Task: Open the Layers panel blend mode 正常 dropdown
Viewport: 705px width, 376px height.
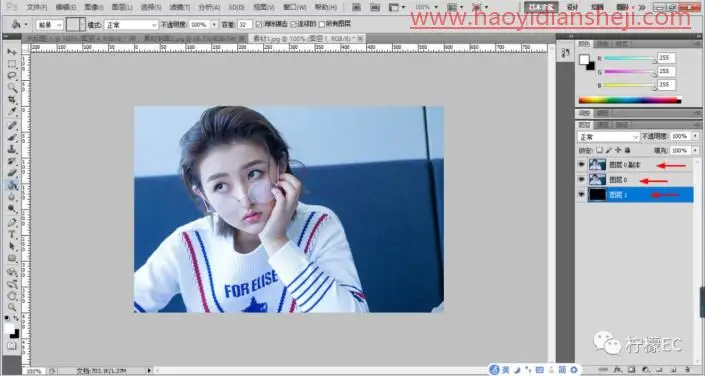Action: click(x=608, y=136)
